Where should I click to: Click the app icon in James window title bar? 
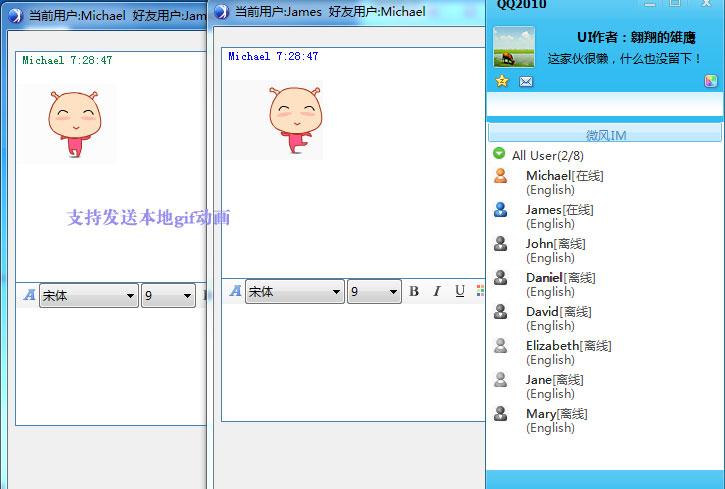tap(222, 12)
